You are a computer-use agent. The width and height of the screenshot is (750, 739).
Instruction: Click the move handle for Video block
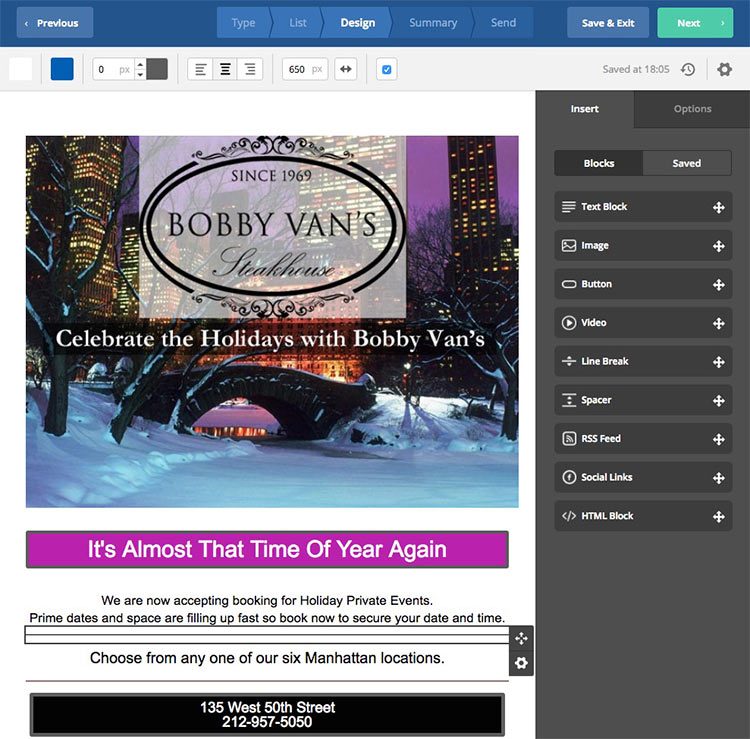(718, 323)
